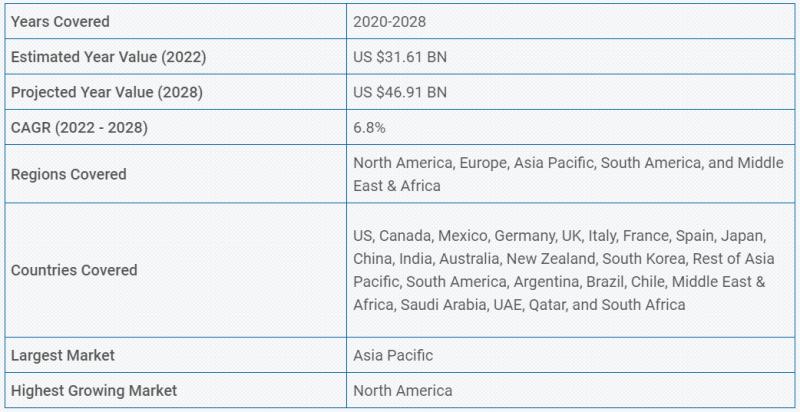Screen dimensions: 800x412
Task: Click the "Estimated Year Value (2022)" label
Action: [108, 57]
